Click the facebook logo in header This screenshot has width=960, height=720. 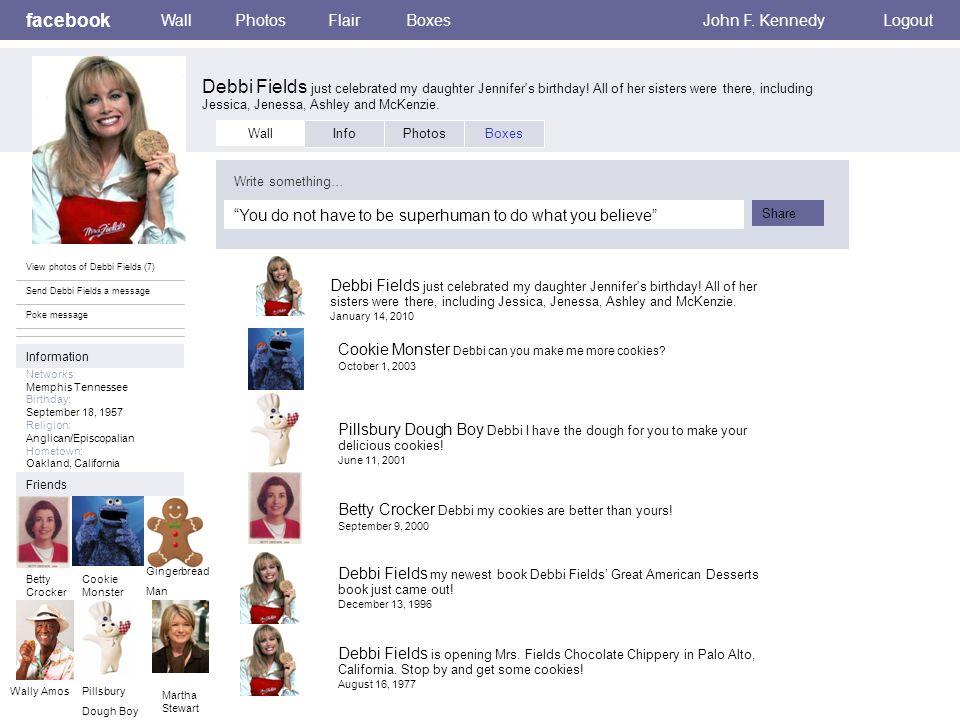pyautogui.click(x=68, y=20)
